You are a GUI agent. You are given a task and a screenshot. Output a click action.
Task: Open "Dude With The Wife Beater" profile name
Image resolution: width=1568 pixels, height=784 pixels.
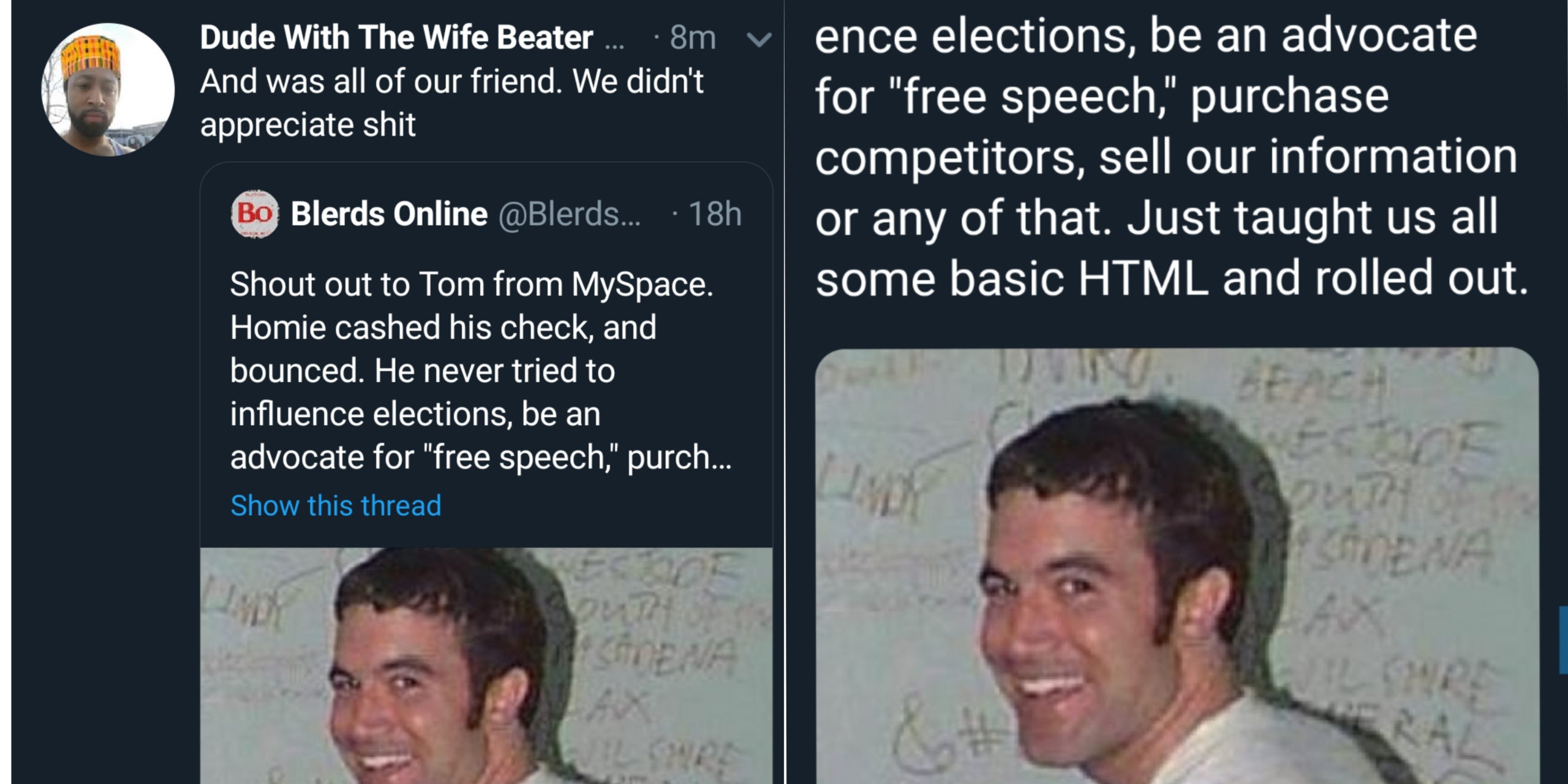coord(396,38)
